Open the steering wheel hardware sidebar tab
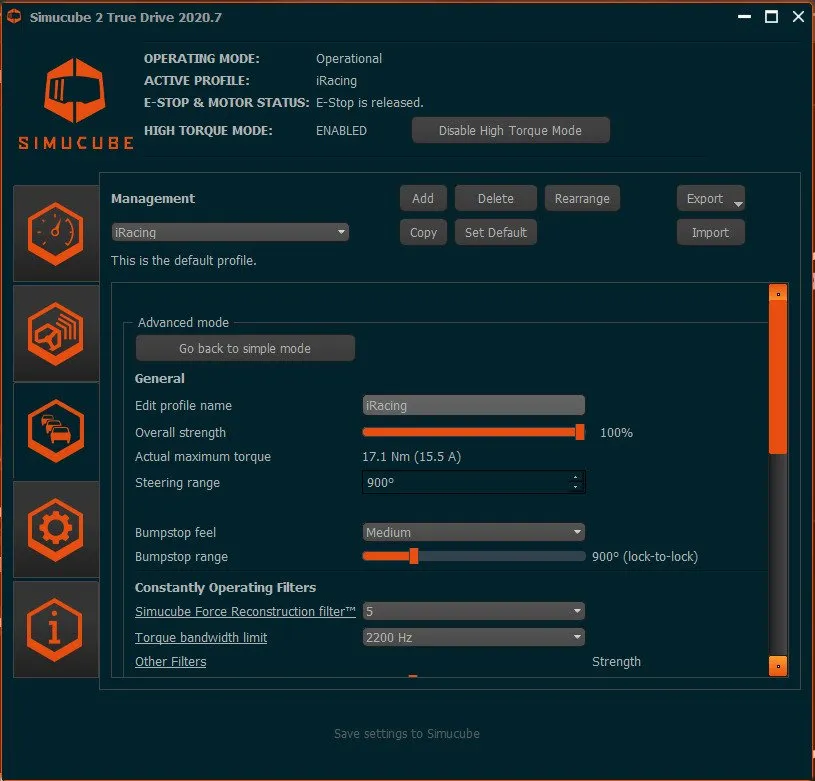815x781 pixels. click(x=55, y=333)
